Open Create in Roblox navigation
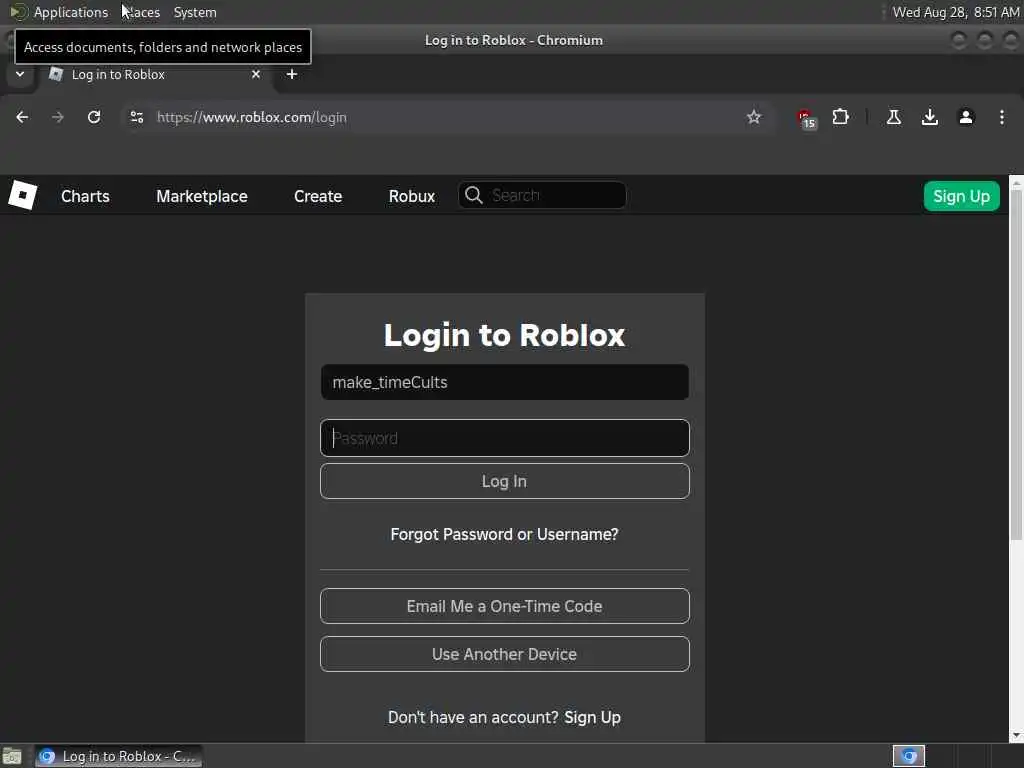This screenshot has width=1024, height=768. click(x=318, y=196)
